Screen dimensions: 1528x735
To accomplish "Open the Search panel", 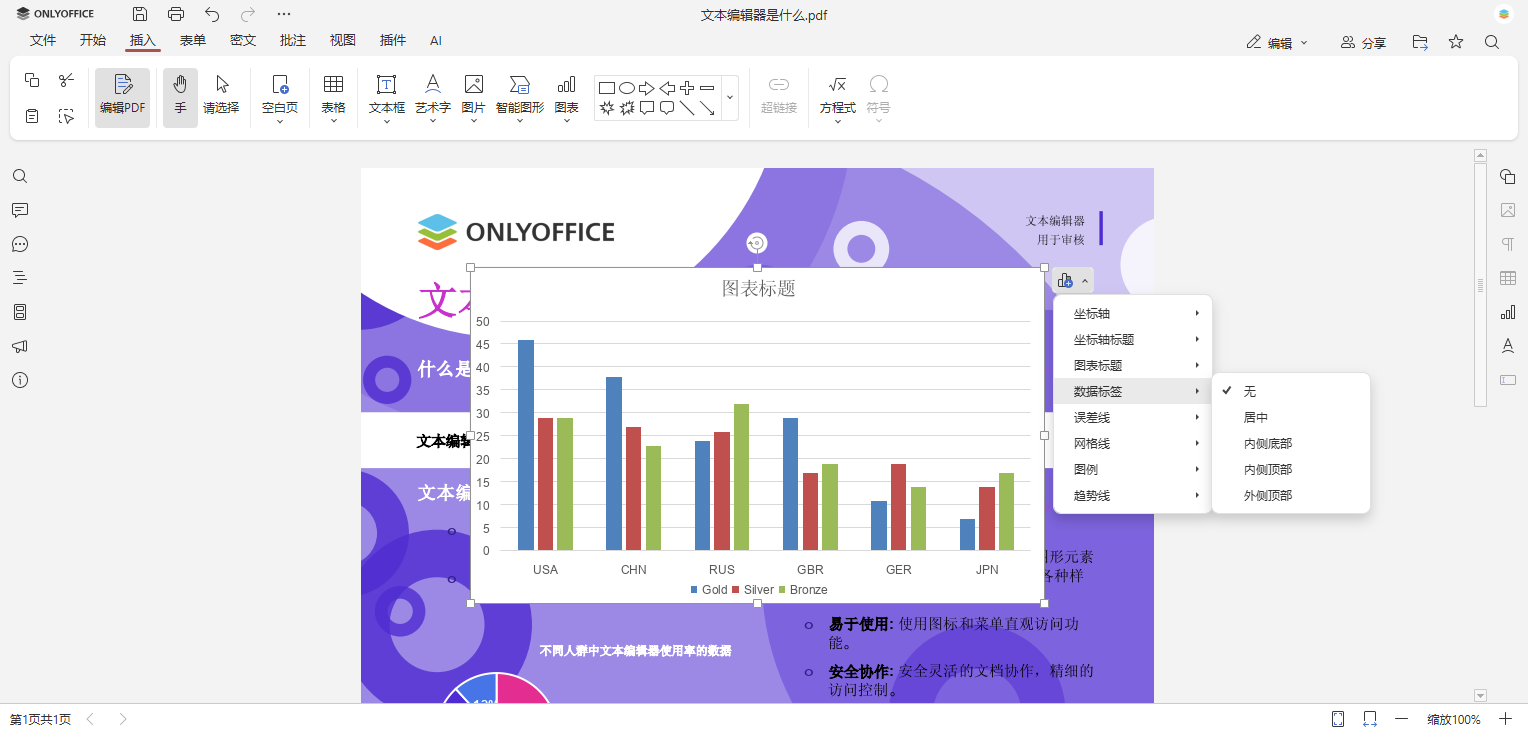I will [x=20, y=176].
